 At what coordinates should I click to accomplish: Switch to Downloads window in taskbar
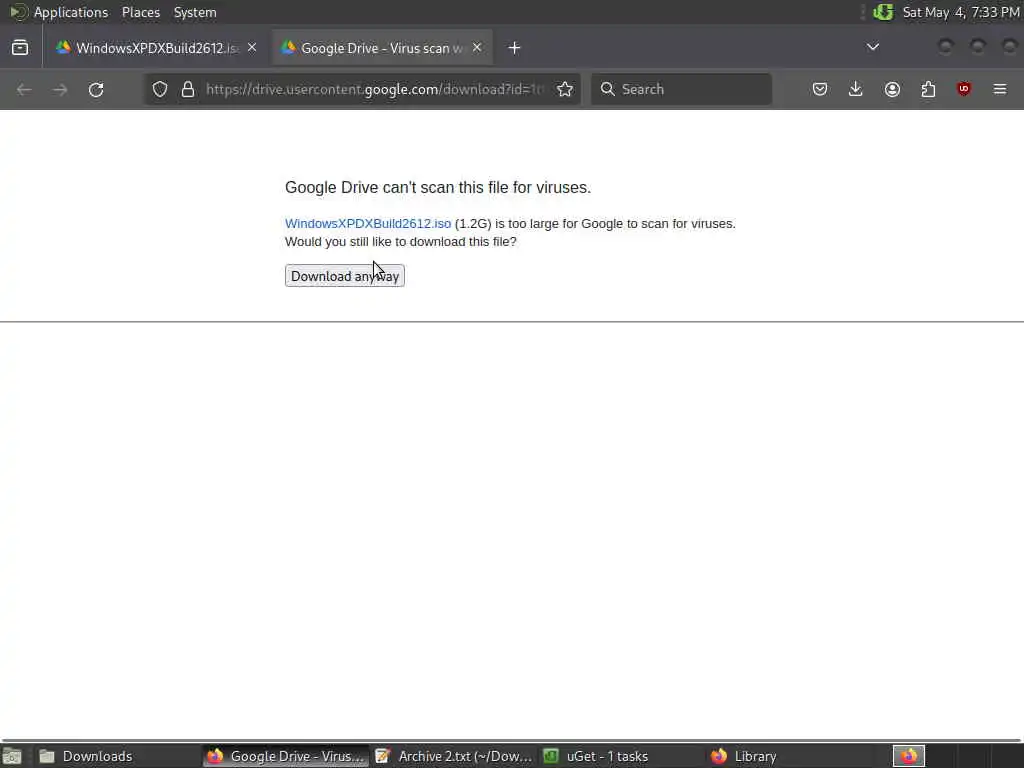click(x=118, y=756)
